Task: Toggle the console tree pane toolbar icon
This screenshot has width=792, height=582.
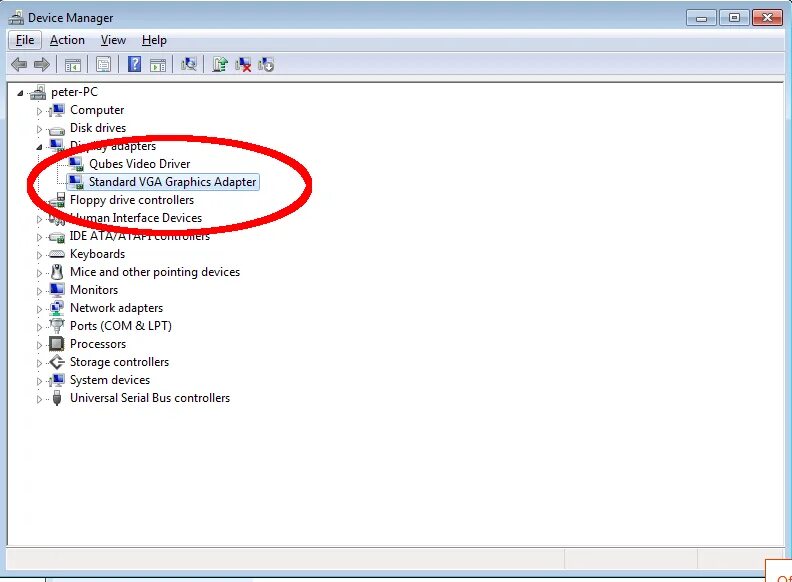Action: [x=73, y=65]
